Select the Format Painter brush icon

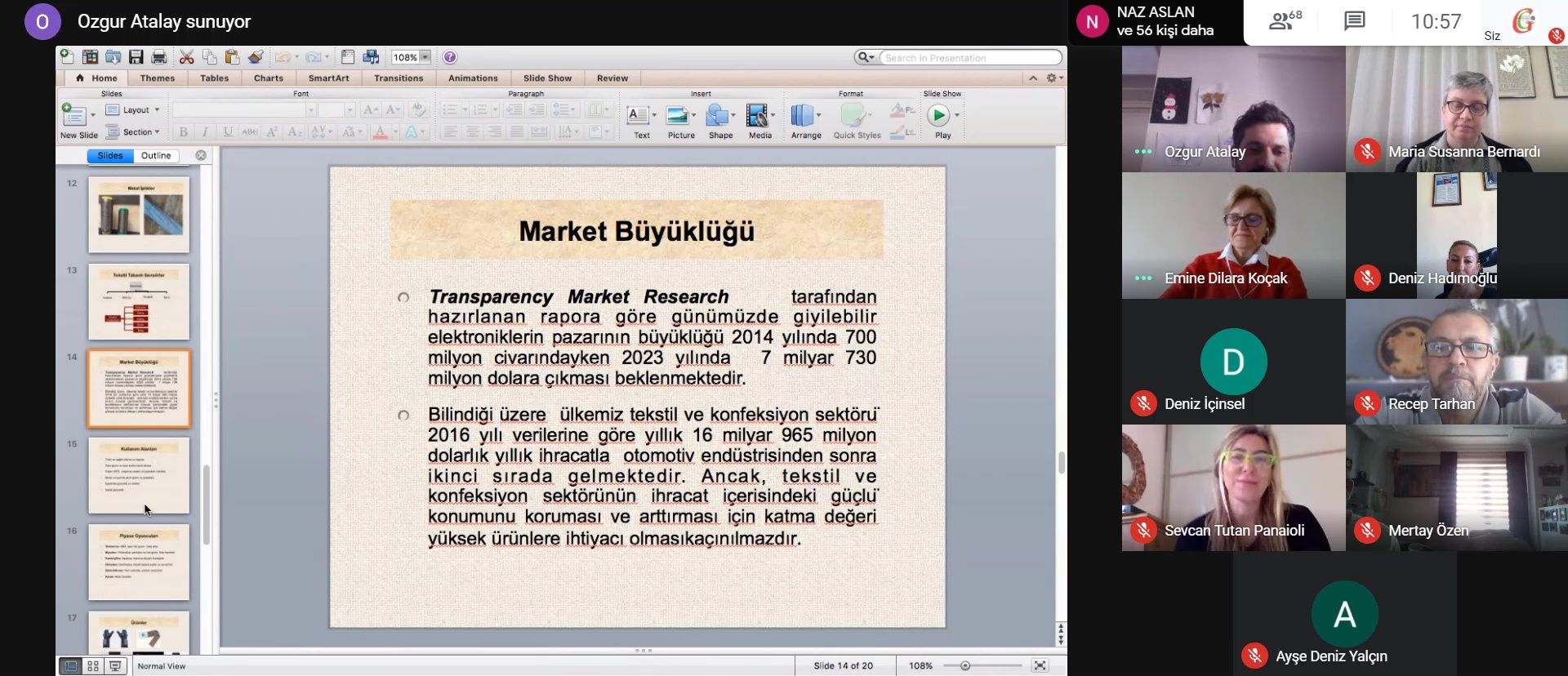(x=256, y=57)
